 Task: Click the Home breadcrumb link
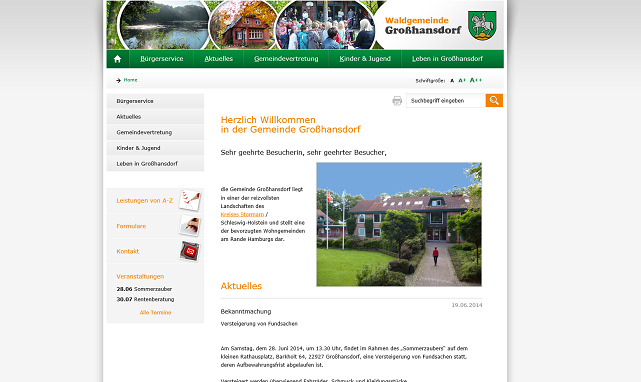130,80
